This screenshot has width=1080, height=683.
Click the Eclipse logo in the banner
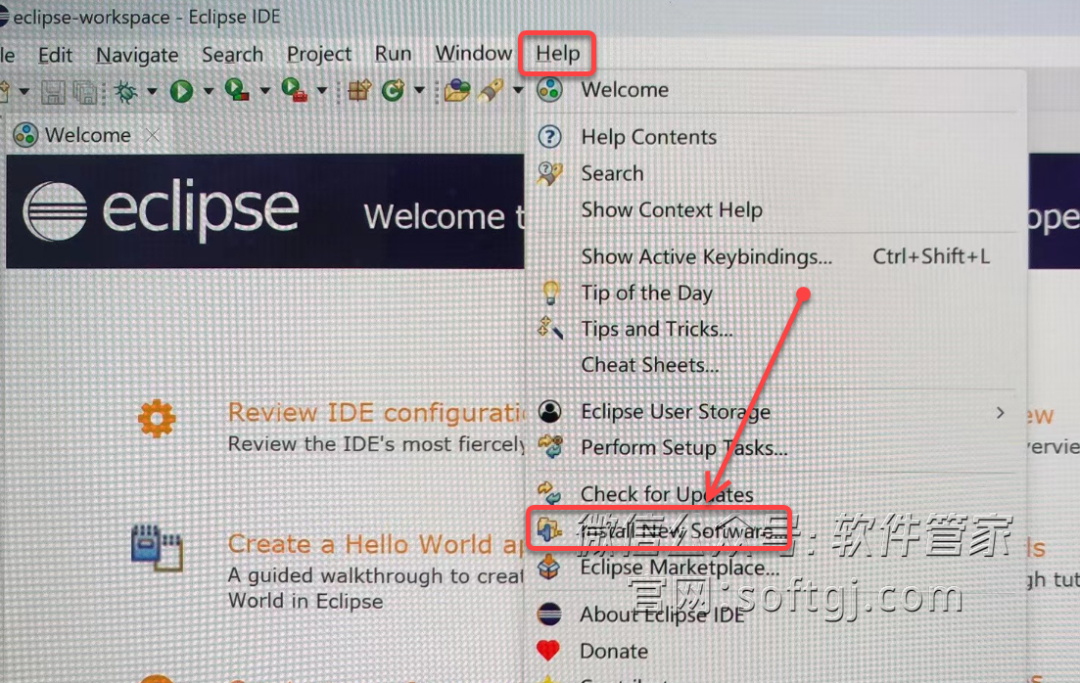[160, 211]
